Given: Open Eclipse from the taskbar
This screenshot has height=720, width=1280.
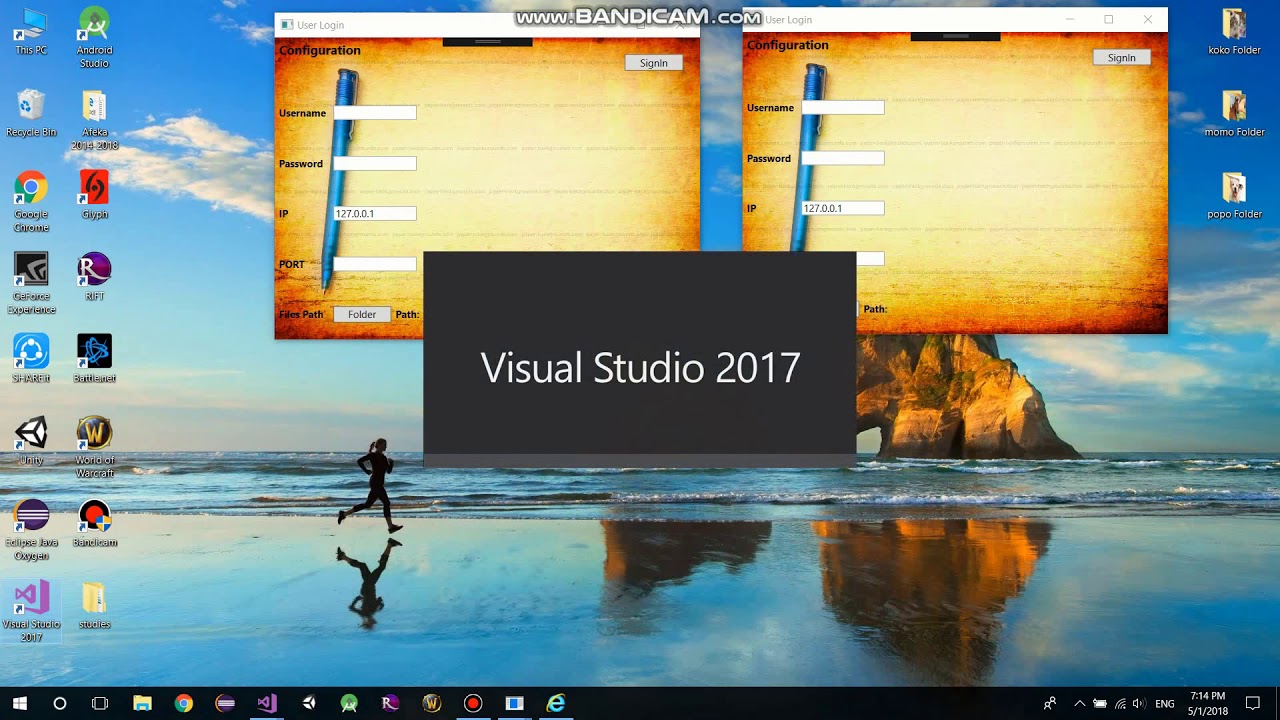Looking at the screenshot, I should point(225,703).
